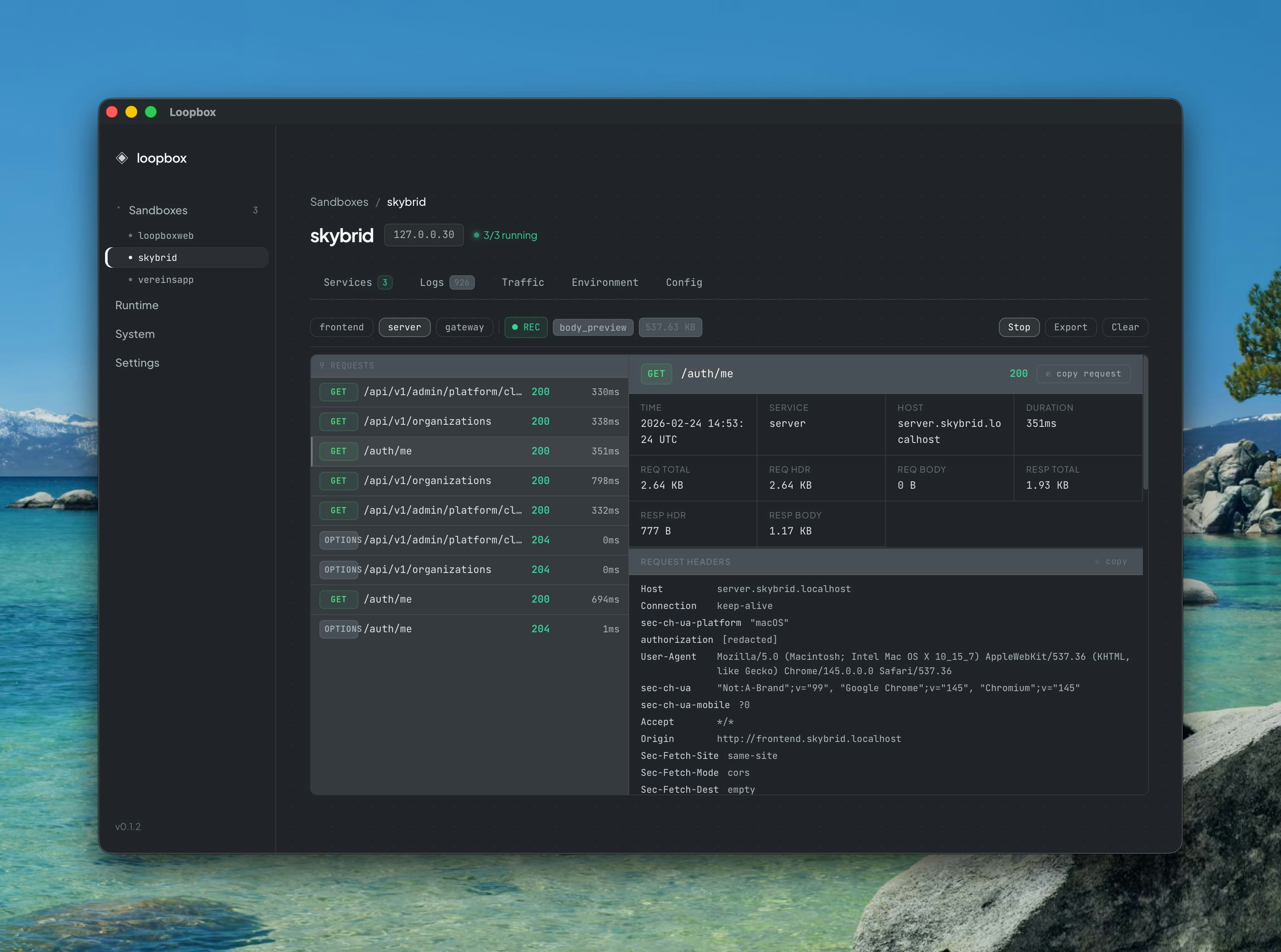Disable the body_preview option
Screen dimensions: 1281x952
pos(593,327)
